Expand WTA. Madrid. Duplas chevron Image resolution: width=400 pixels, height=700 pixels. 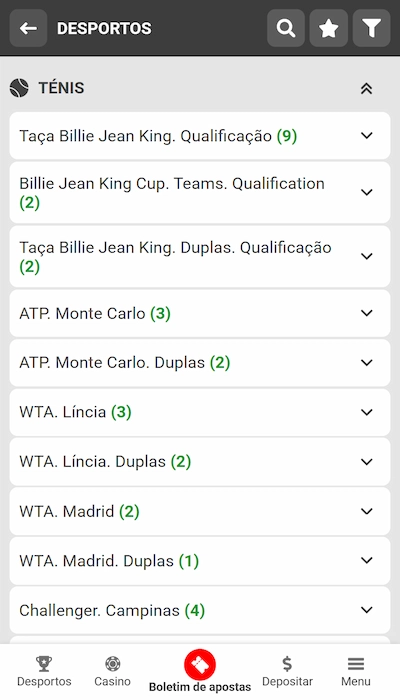367,561
